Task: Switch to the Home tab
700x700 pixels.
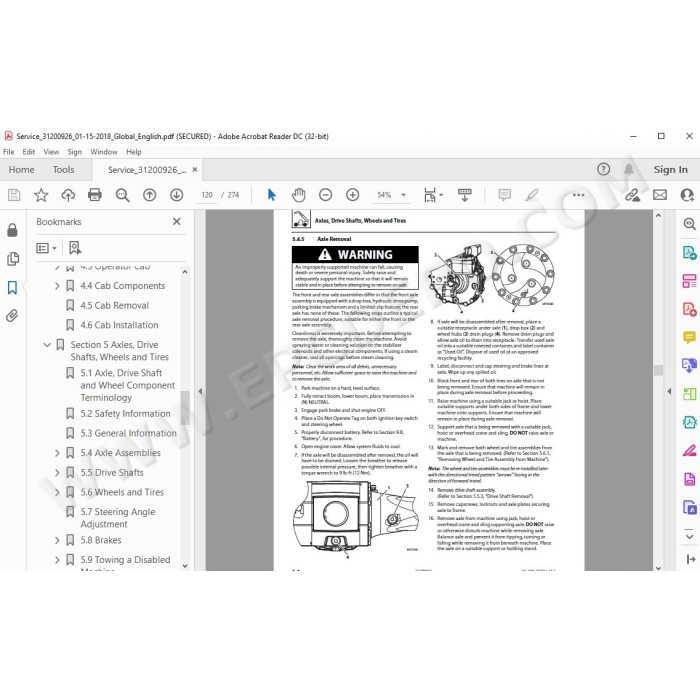Action: pyautogui.click(x=21, y=170)
